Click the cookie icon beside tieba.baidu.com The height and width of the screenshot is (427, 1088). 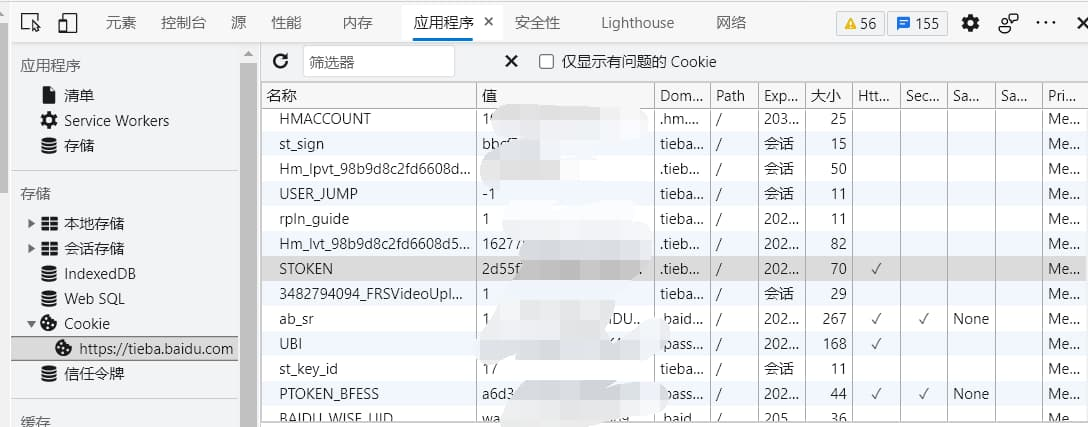63,348
